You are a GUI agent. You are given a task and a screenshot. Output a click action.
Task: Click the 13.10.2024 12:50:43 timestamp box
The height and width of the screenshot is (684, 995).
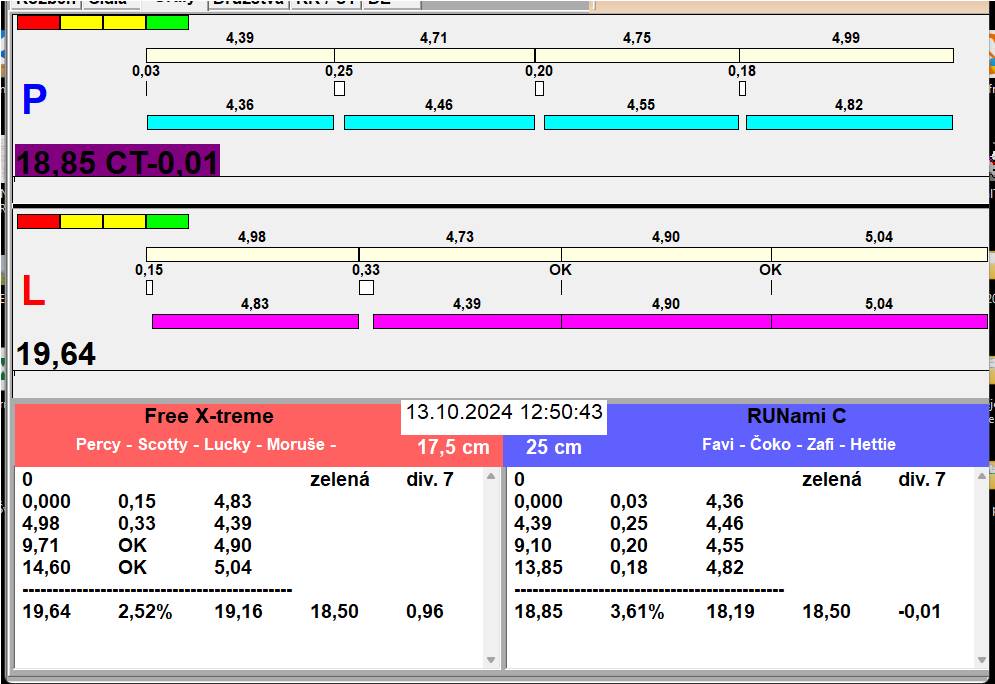504,413
